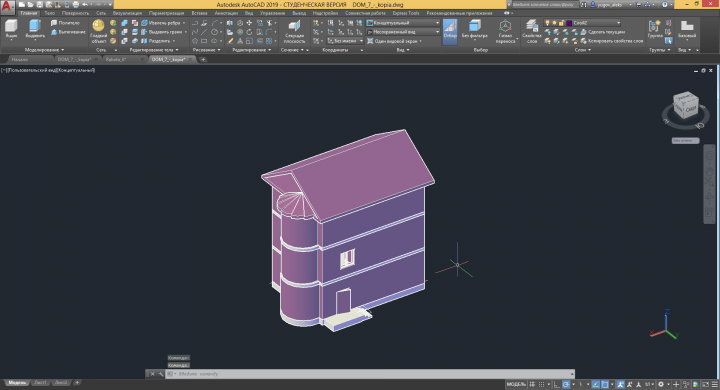Expand the Editing (Редактирование) panel

tap(252, 50)
